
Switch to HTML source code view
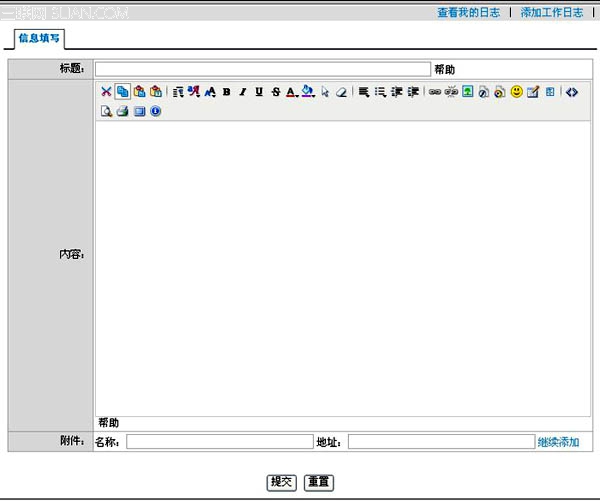pos(572,92)
